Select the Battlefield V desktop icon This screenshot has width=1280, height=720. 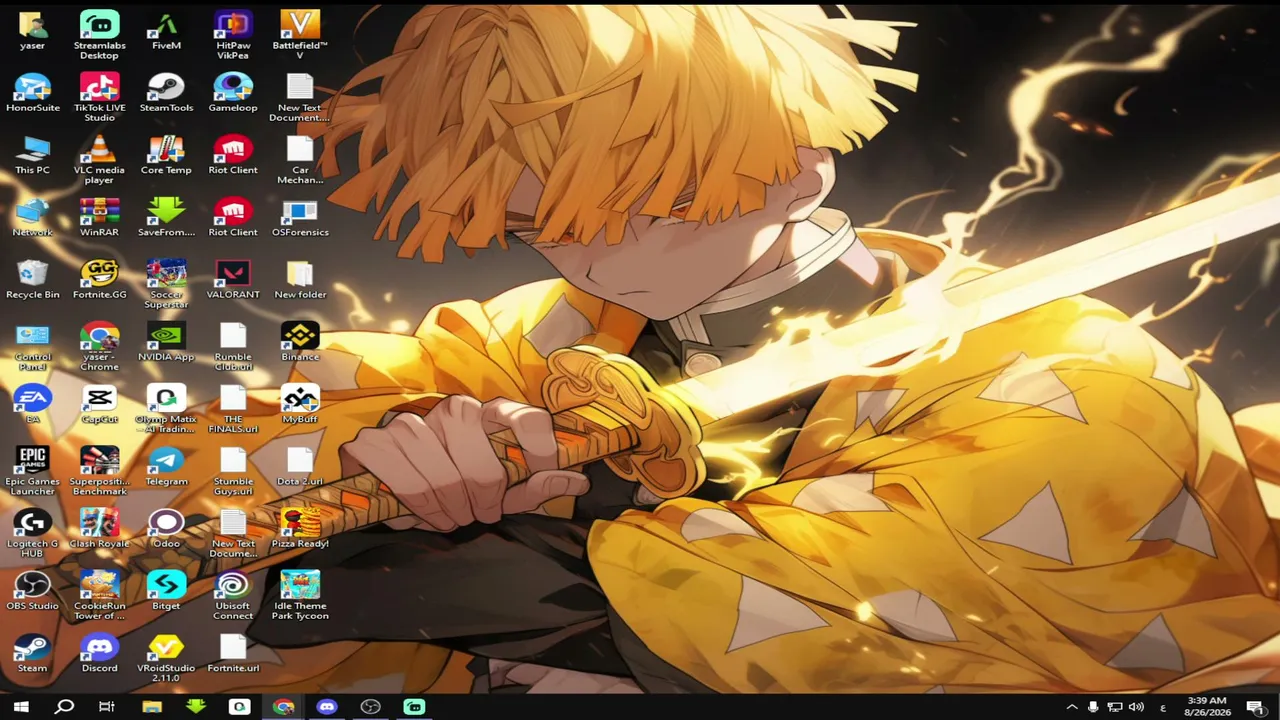pyautogui.click(x=300, y=35)
